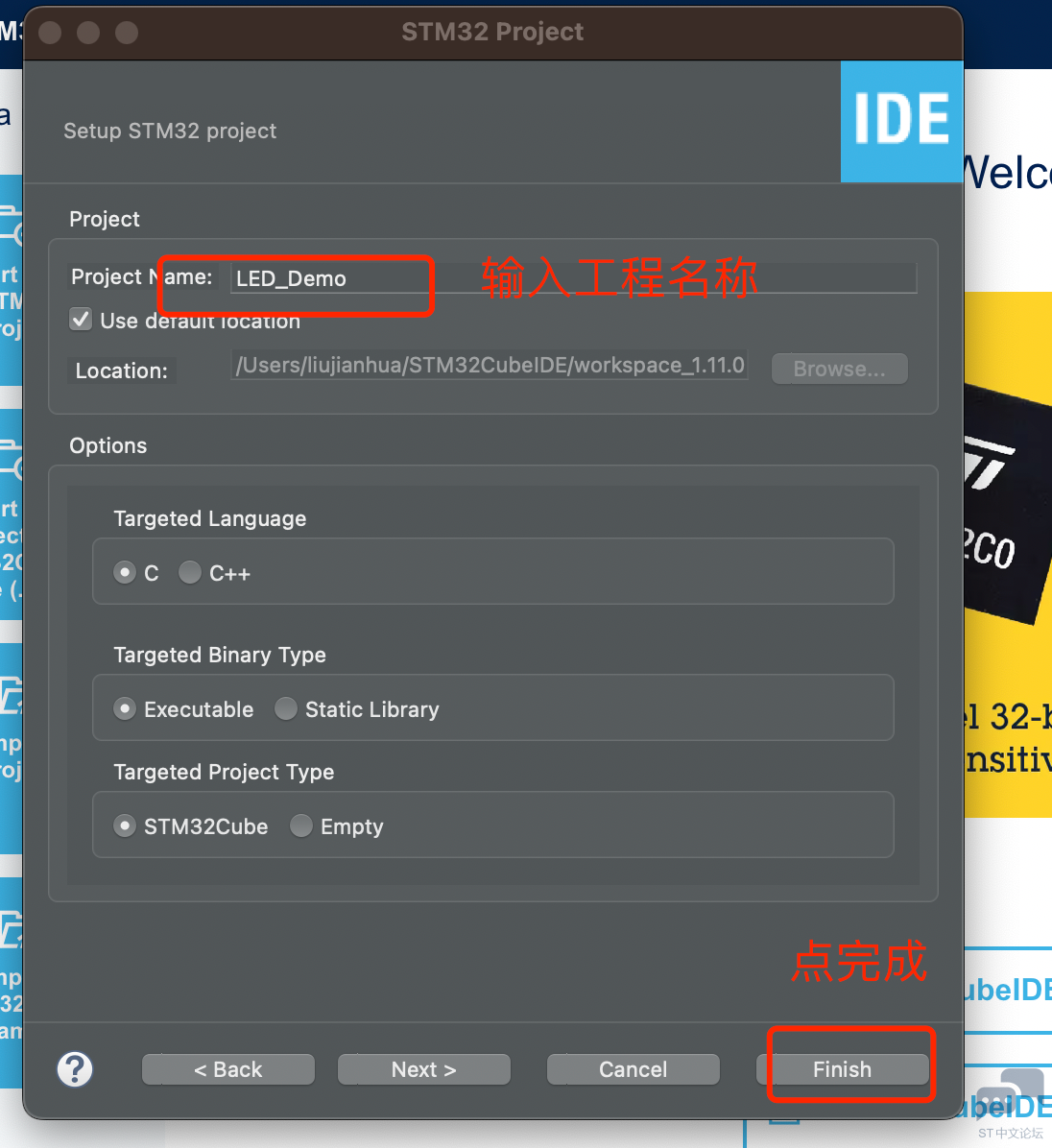
Task: Click the chat bubble icon in the background window
Action: pos(1011,1091)
